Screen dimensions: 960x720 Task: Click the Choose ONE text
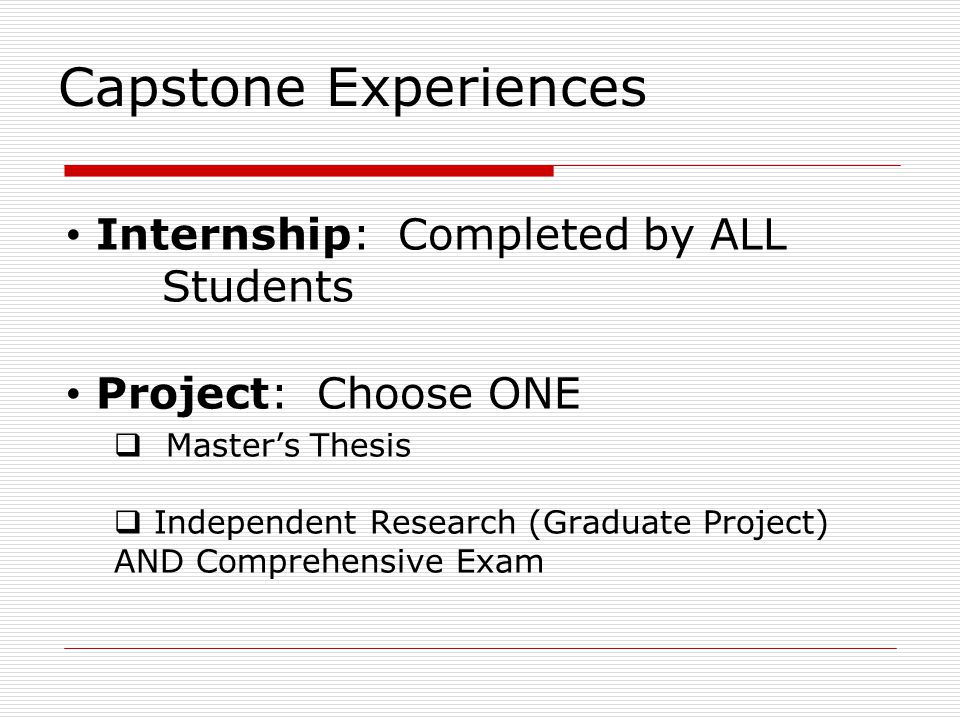tap(449, 394)
